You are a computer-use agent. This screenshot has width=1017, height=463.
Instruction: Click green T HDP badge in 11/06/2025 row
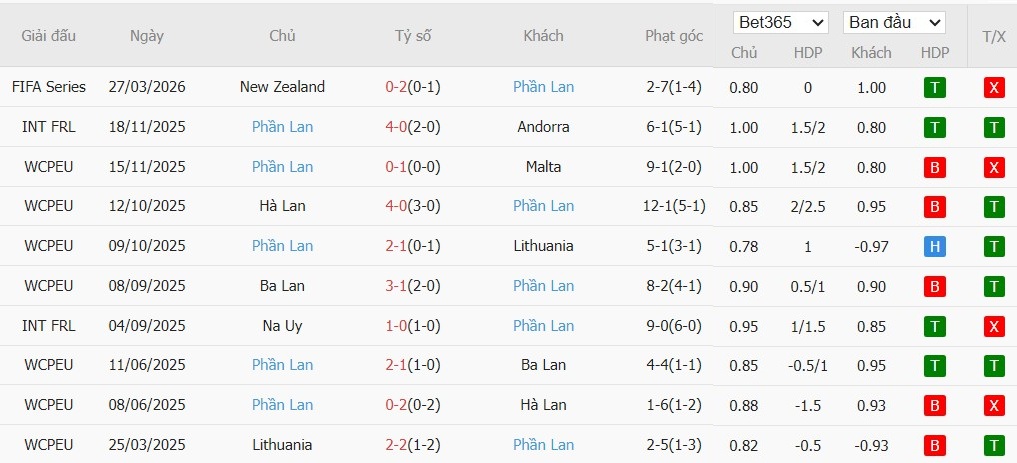934,365
